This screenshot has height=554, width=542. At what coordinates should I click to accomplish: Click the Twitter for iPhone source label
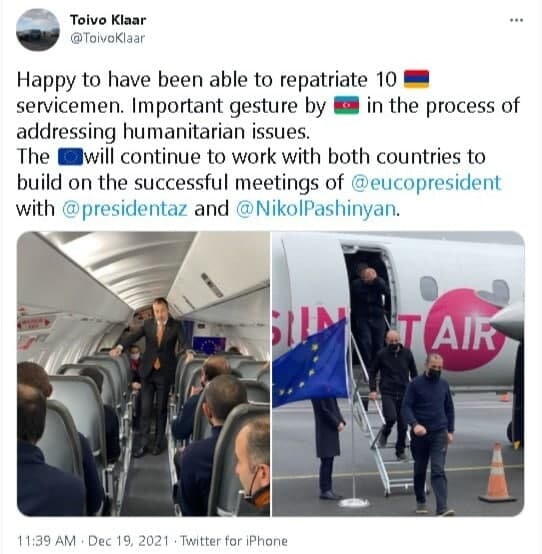[234, 541]
